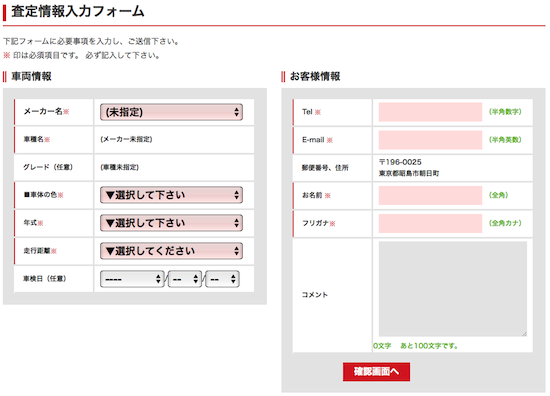
Task: Click the メーカー名 dropdown stepper arrows
Action: click(236, 112)
